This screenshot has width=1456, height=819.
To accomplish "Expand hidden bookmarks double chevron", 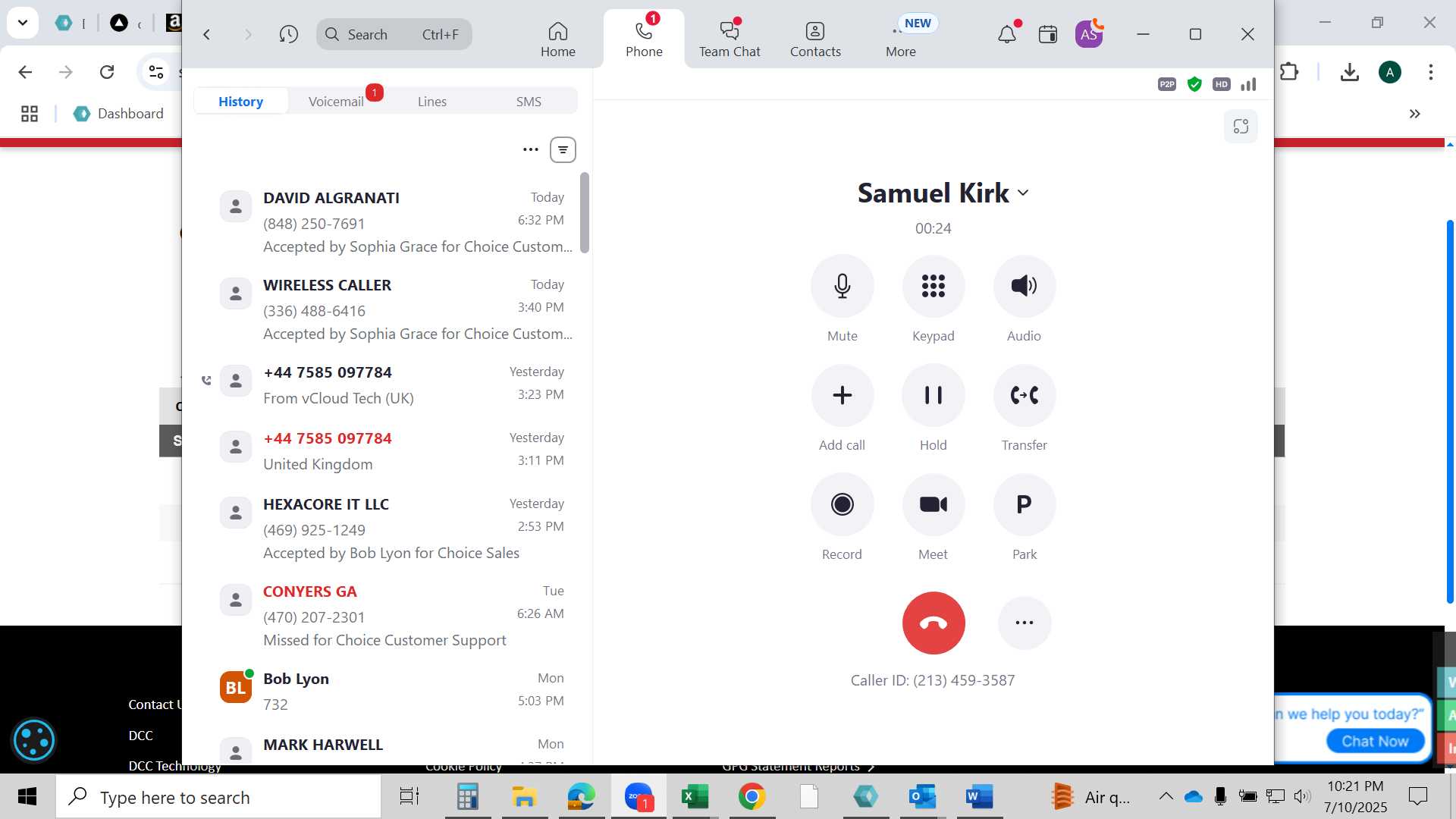I will click(1414, 114).
